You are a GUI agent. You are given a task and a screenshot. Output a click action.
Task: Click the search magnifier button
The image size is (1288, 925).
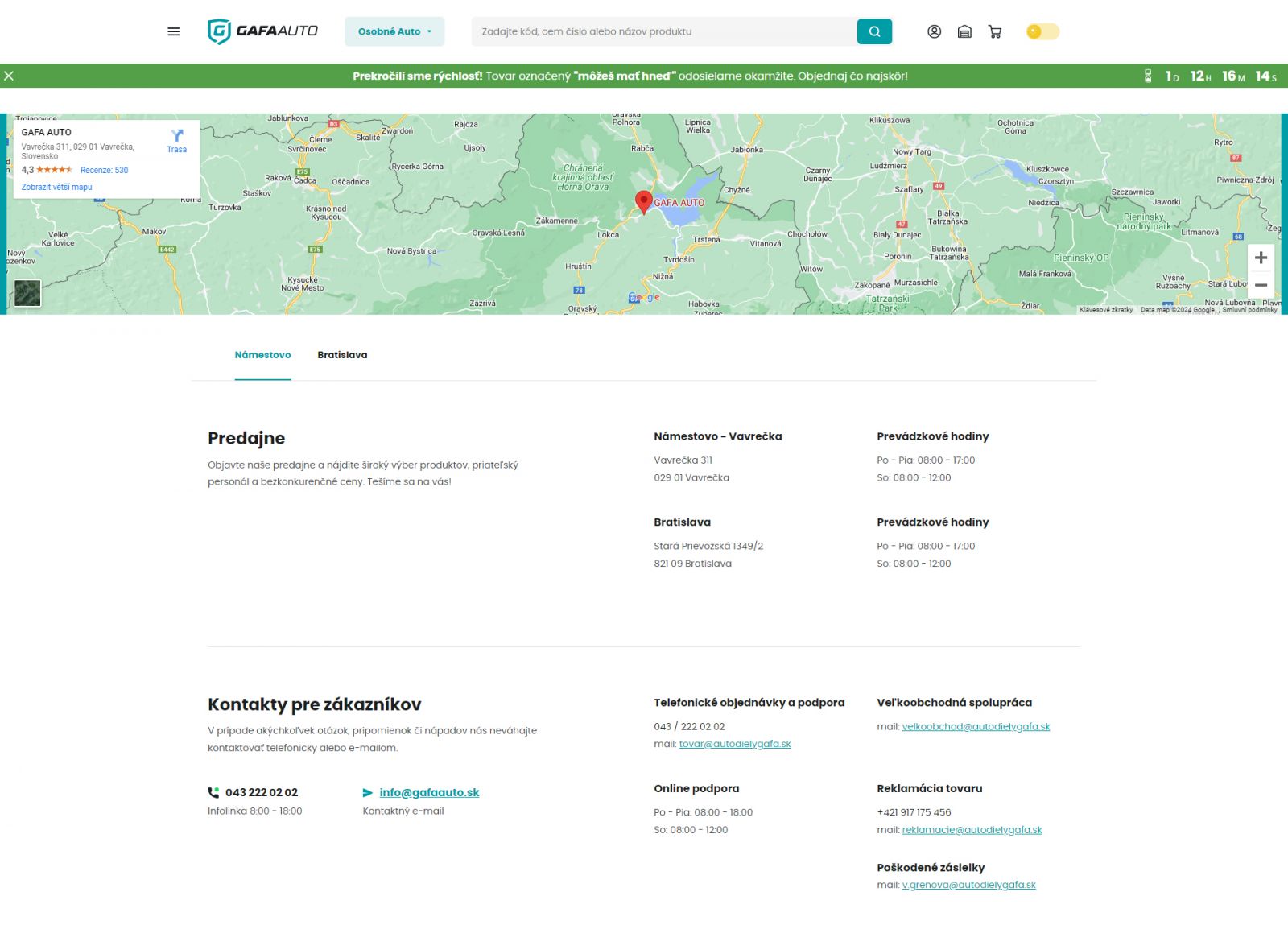[874, 31]
